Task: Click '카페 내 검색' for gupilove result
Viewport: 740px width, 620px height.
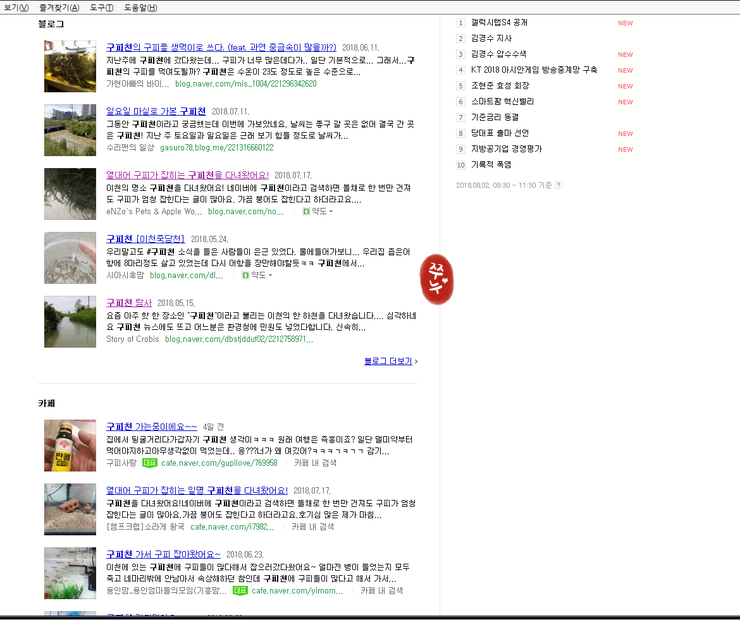Action: pos(315,463)
